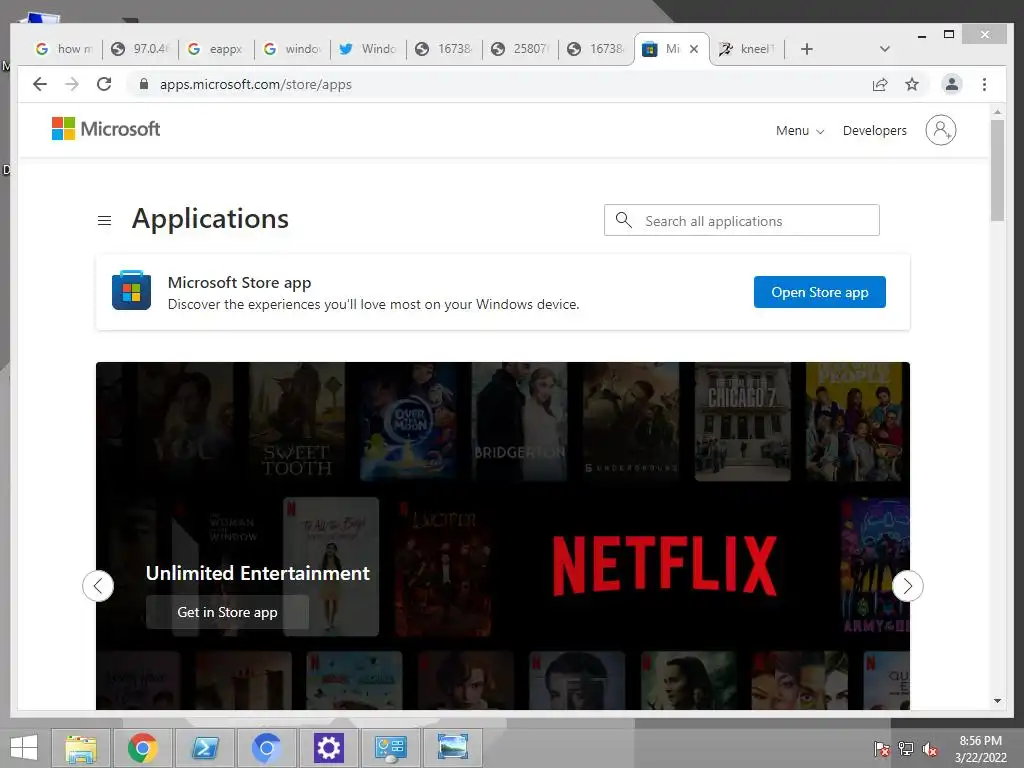
Task: Click Get in Store app button
Action: (x=227, y=612)
